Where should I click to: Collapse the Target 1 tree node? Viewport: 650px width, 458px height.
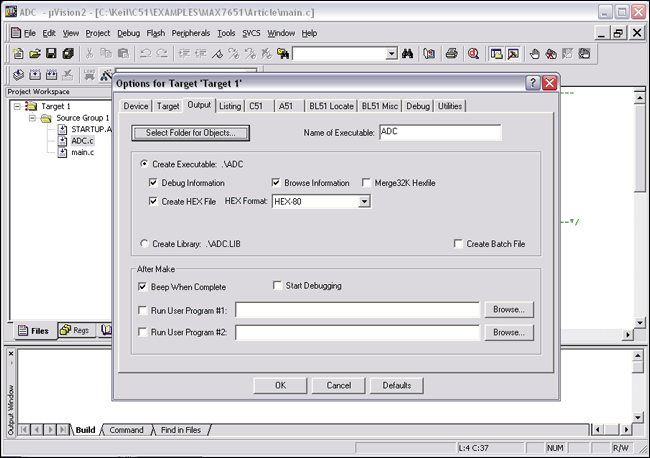17,107
